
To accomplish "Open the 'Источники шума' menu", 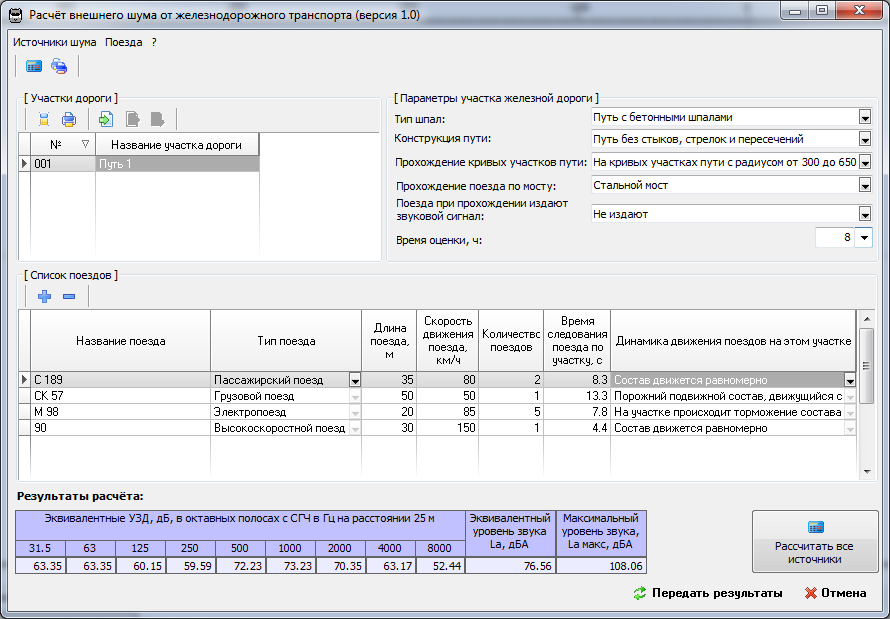I will click(x=55, y=43).
